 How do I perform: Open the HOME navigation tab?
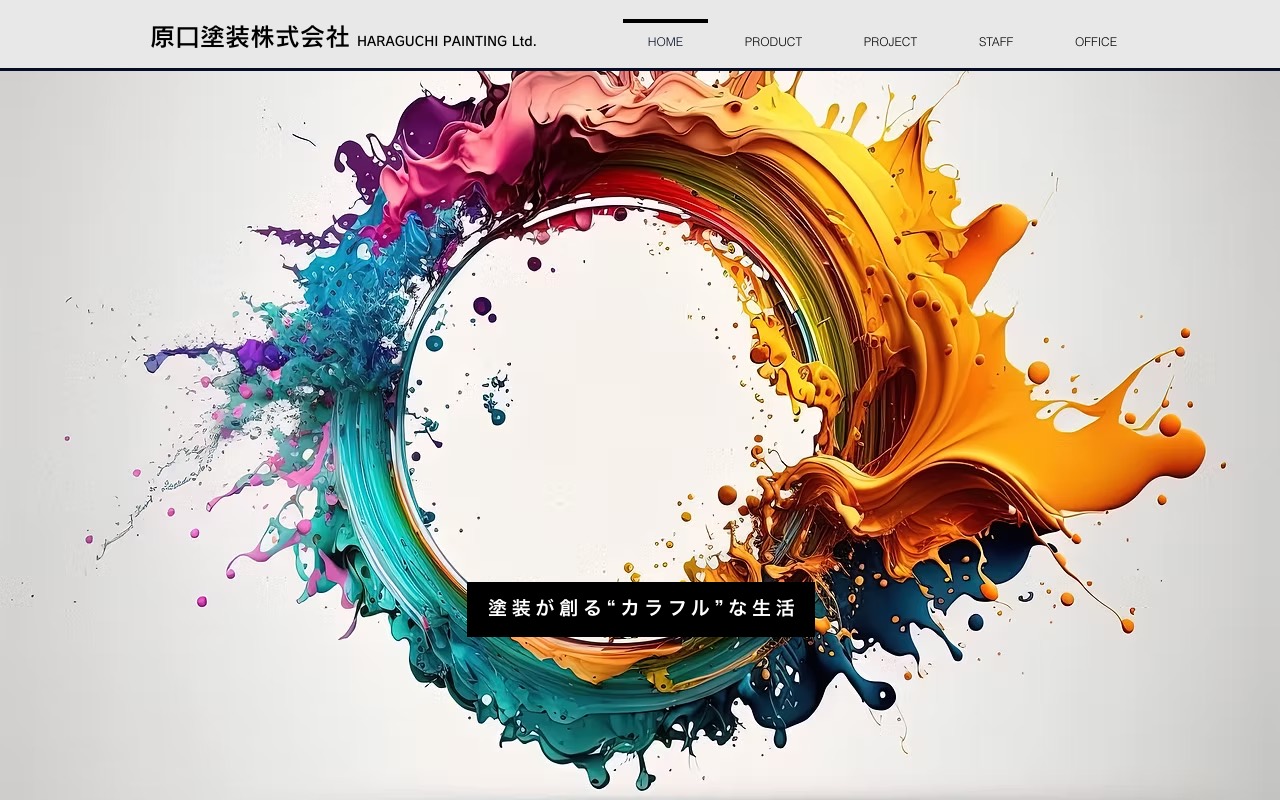(665, 41)
